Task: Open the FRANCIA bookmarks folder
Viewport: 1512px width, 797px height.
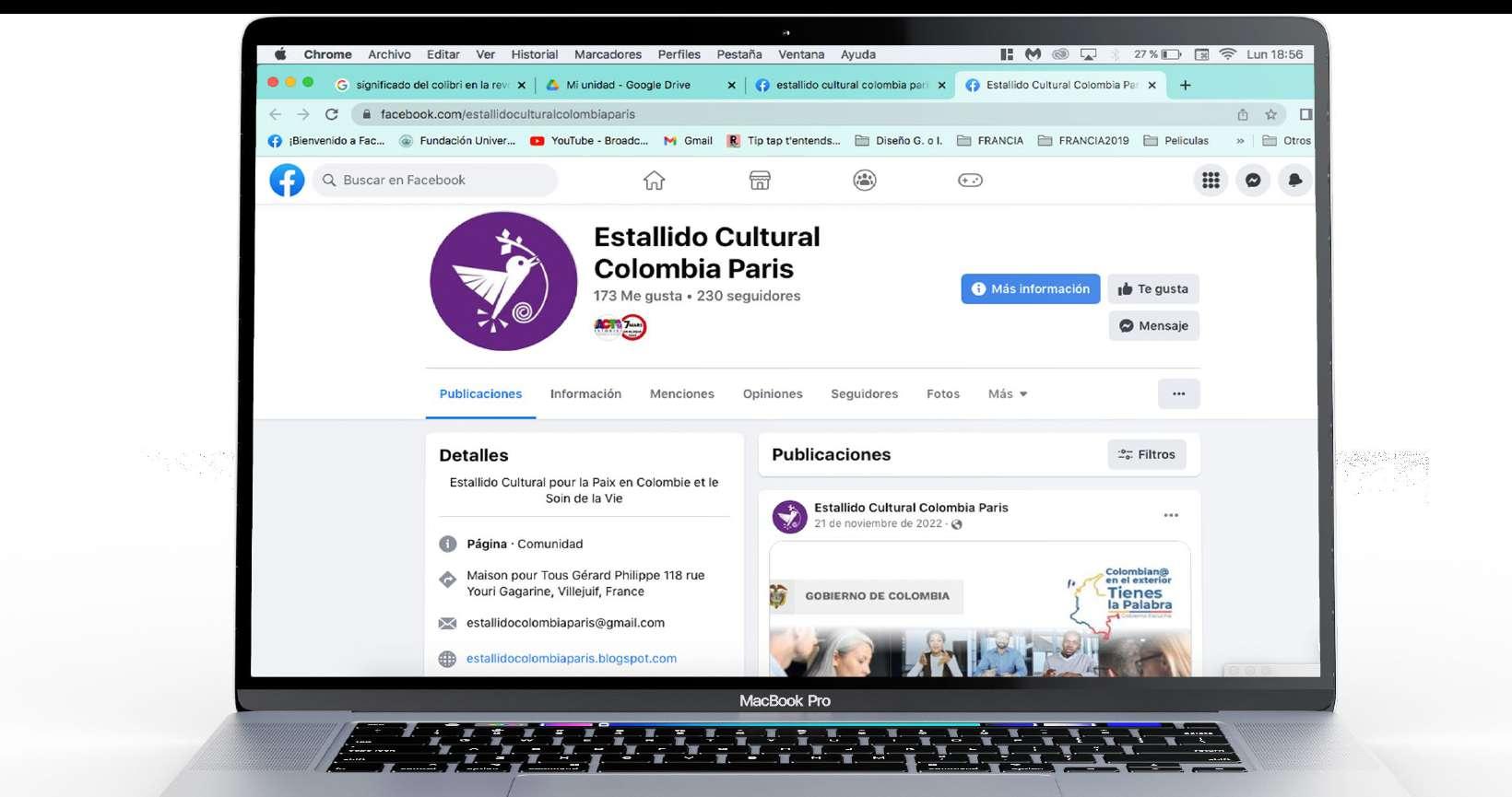Action: (x=990, y=141)
